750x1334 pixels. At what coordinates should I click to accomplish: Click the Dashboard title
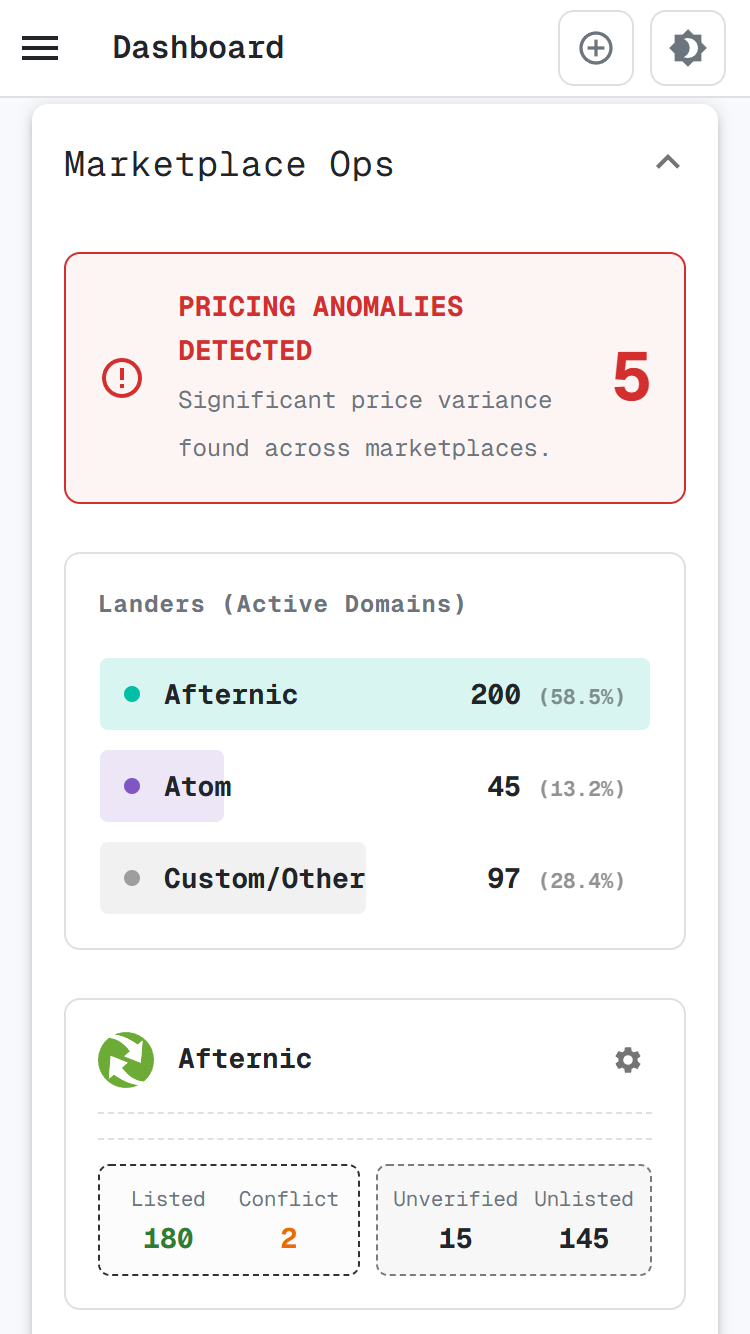point(198,47)
